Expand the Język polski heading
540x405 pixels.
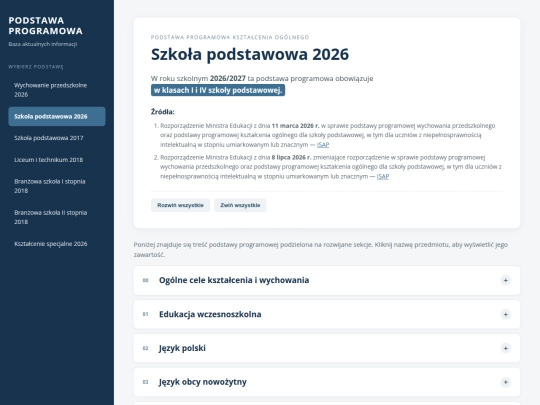pos(182,348)
